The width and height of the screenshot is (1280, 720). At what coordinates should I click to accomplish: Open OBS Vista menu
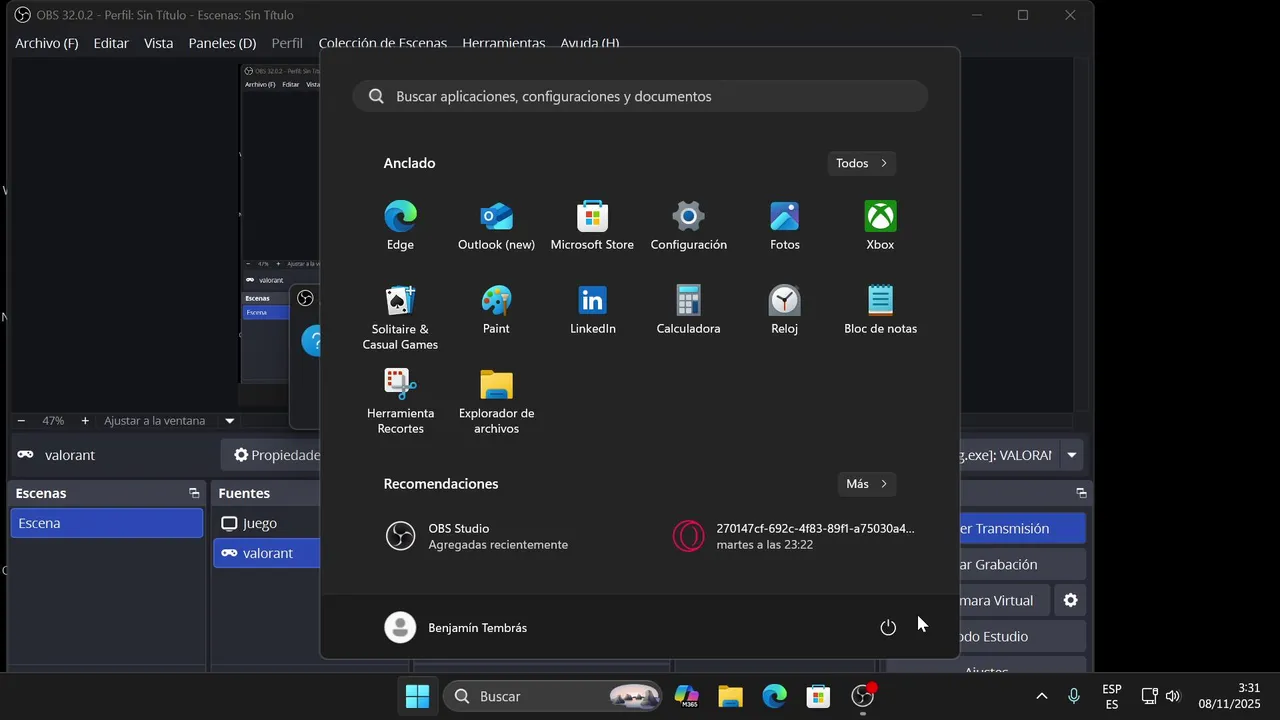[158, 43]
